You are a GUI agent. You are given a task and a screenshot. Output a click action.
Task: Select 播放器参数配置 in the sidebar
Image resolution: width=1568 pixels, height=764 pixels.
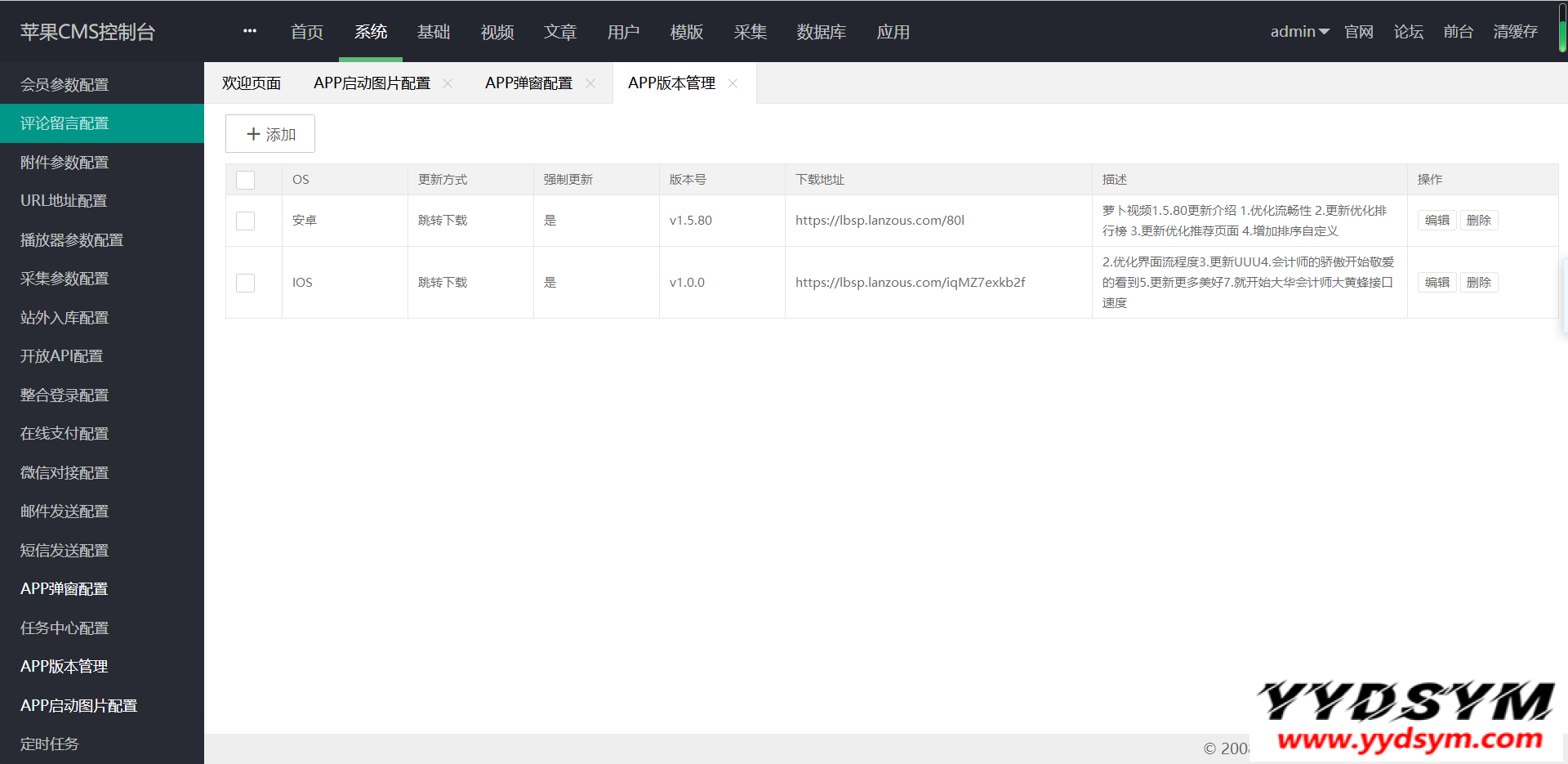click(72, 240)
